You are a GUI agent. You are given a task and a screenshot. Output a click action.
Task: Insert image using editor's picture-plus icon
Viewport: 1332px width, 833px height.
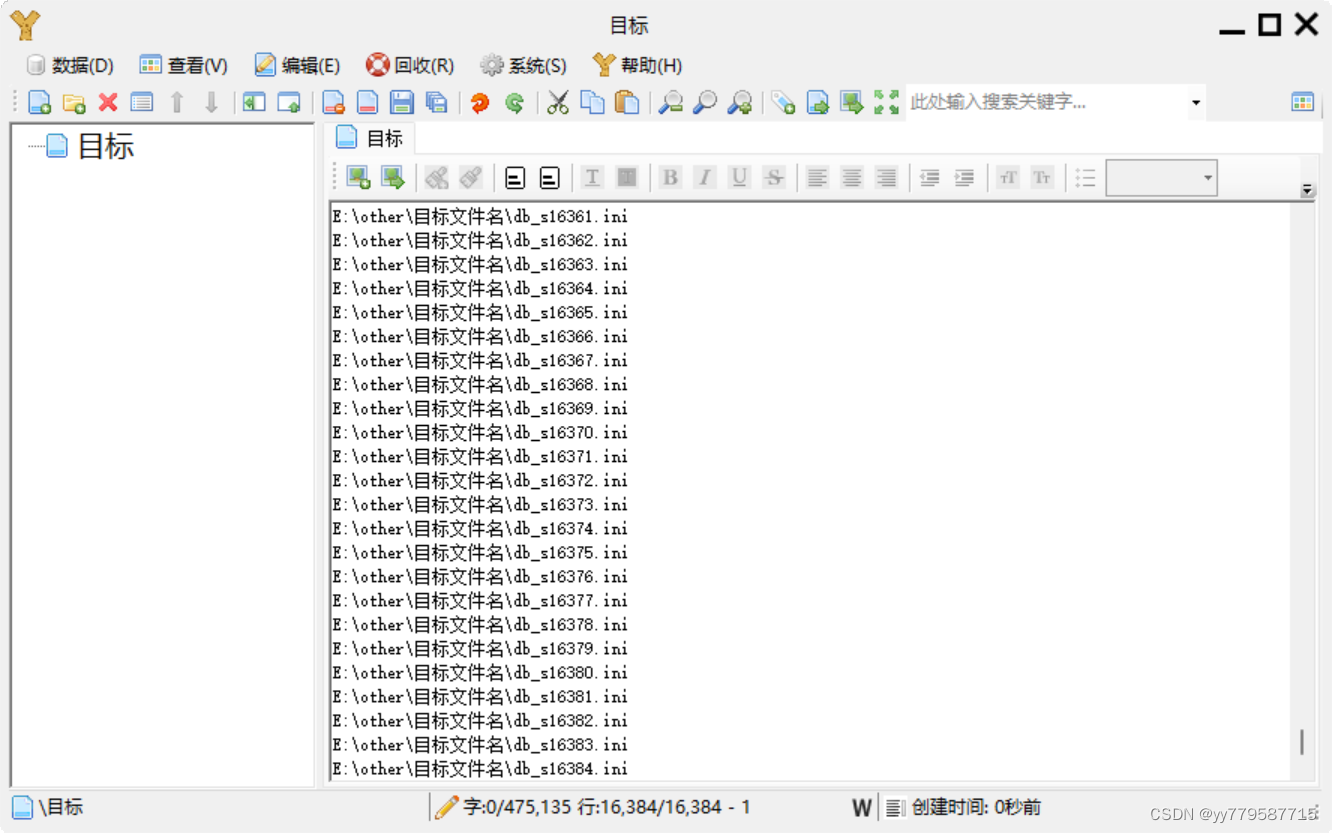[x=358, y=178]
